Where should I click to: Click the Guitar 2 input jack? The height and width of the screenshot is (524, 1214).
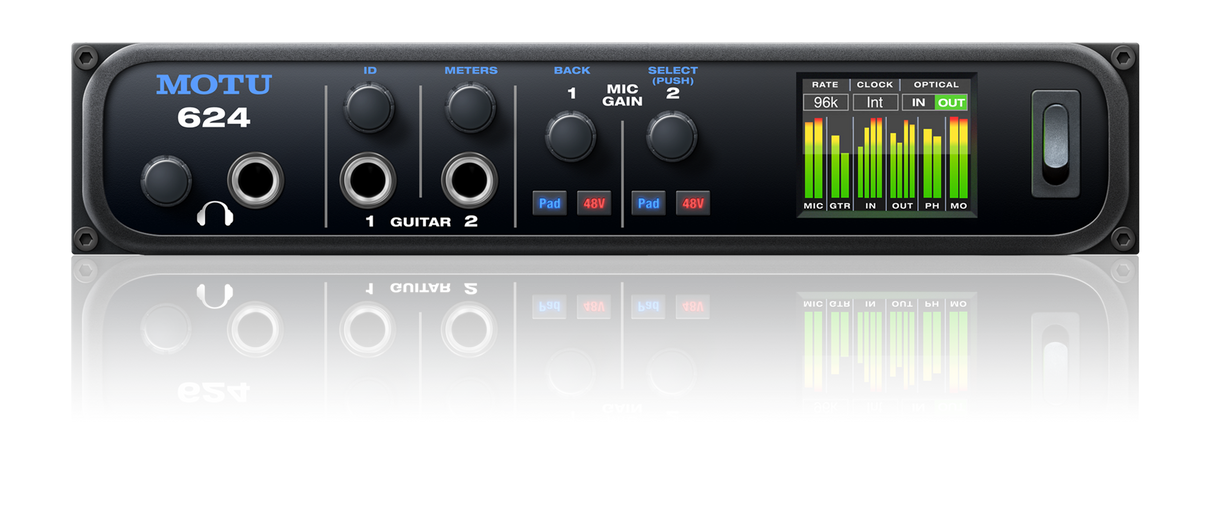click(x=471, y=181)
